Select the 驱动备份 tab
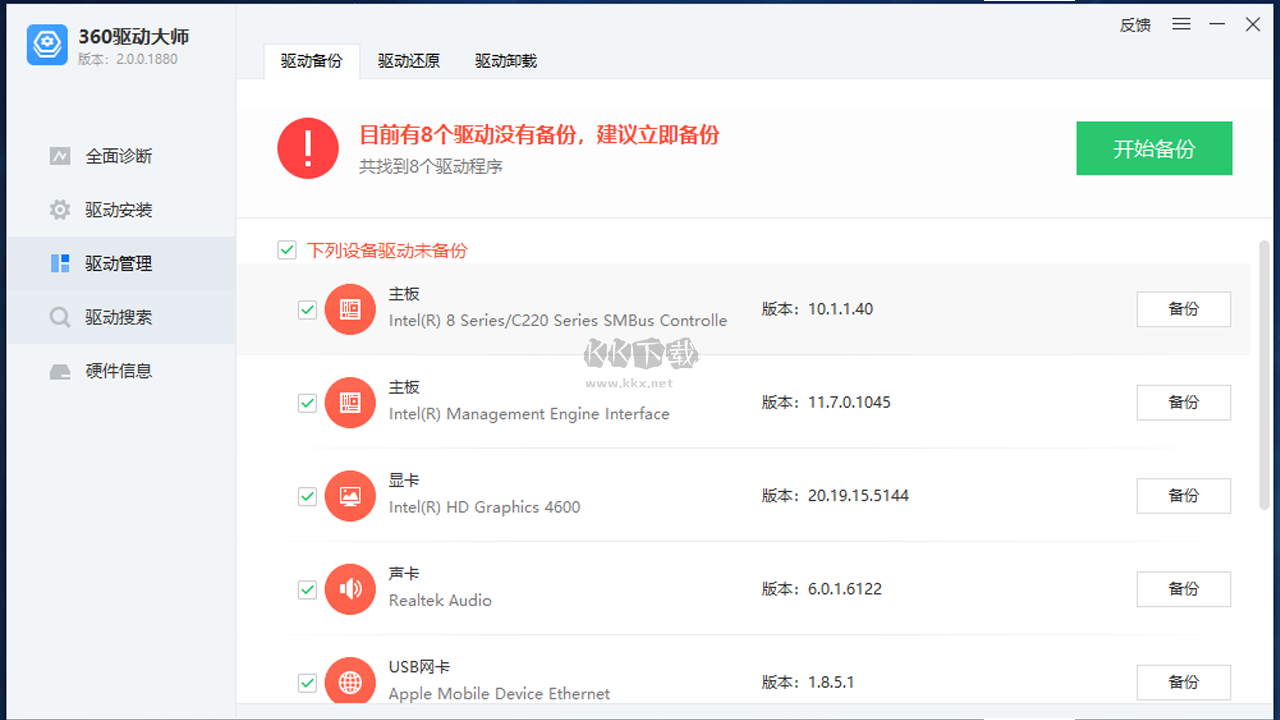This screenshot has height=720, width=1280. coord(311,61)
